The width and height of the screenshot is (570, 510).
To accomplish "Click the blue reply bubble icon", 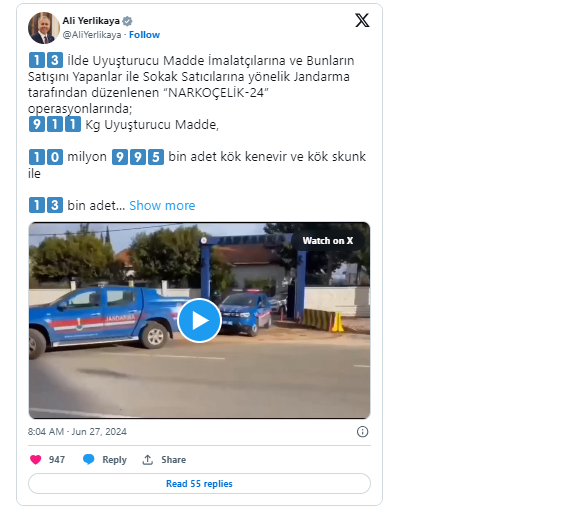I will (x=88, y=459).
